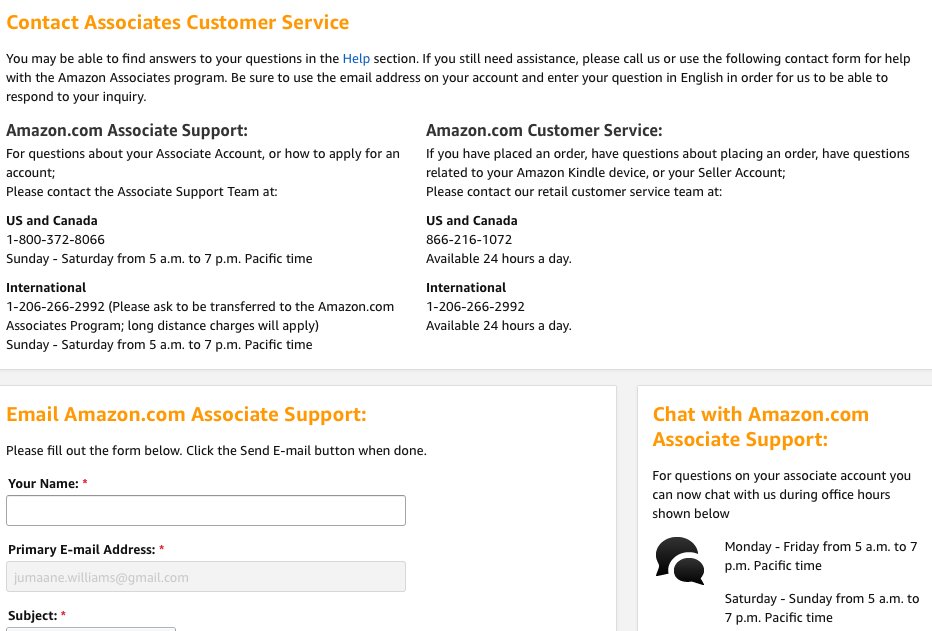Open the Subject dropdown
The height and width of the screenshot is (631, 932).
click(x=90, y=629)
